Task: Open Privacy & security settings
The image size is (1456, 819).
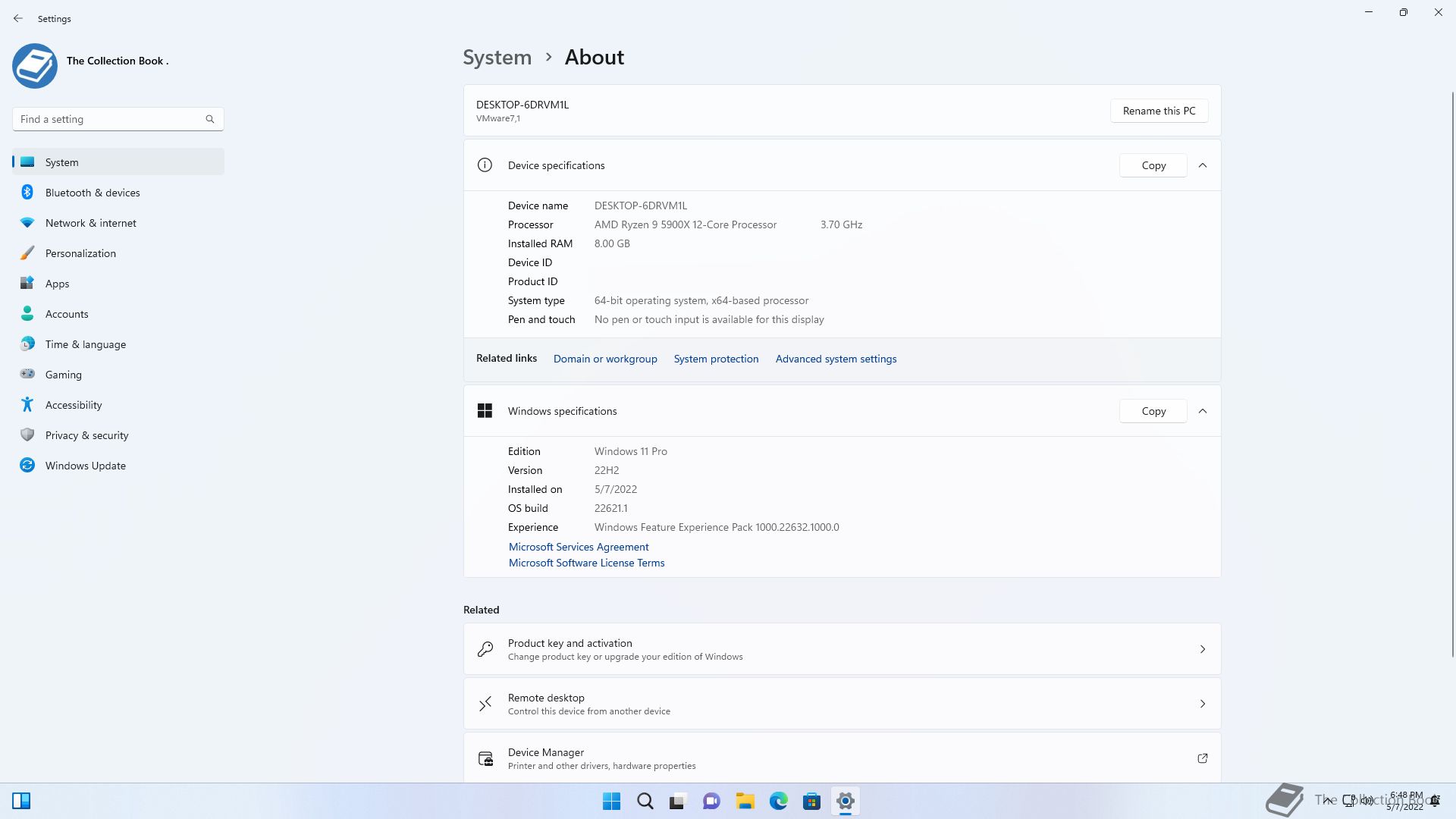Action: [x=118, y=435]
